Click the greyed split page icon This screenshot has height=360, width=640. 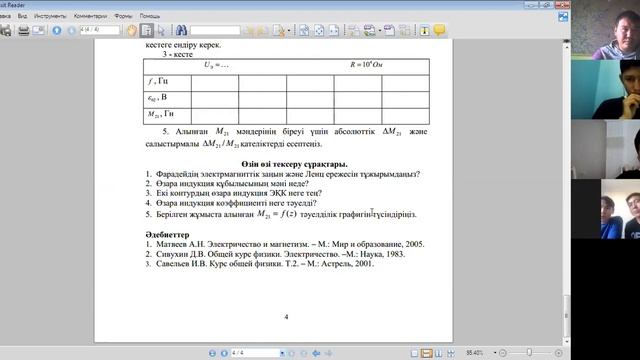pos(404,31)
